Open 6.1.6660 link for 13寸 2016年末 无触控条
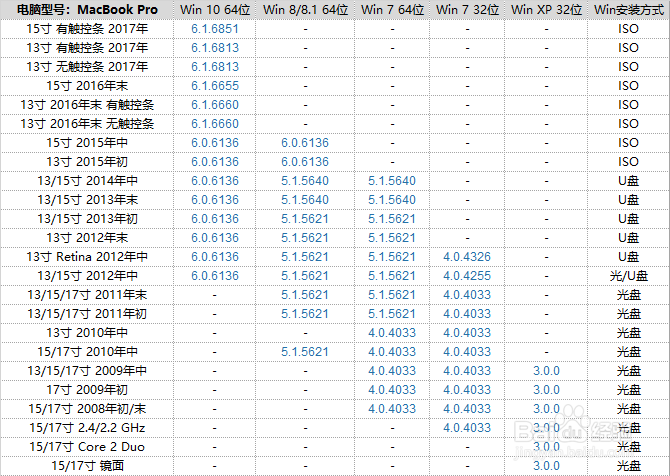The width and height of the screenshot is (670, 476). (215, 124)
